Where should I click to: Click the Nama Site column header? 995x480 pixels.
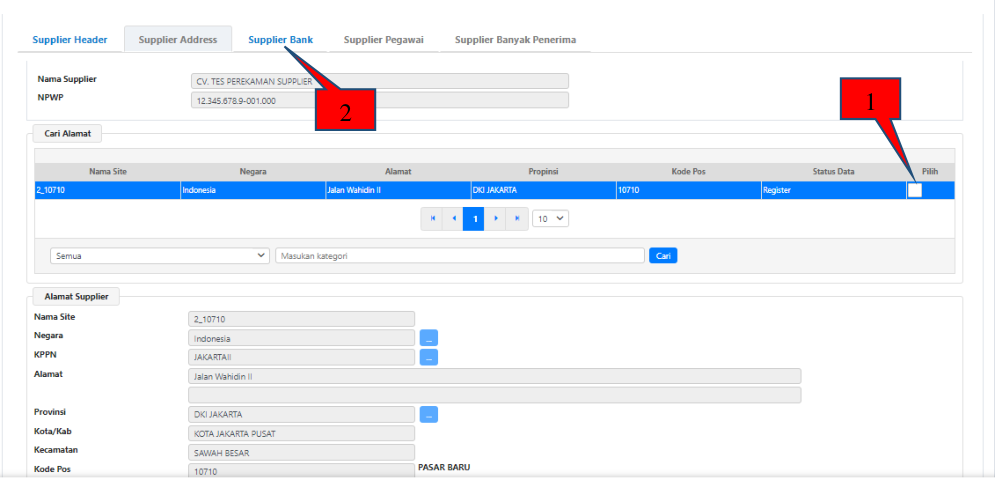(107, 171)
